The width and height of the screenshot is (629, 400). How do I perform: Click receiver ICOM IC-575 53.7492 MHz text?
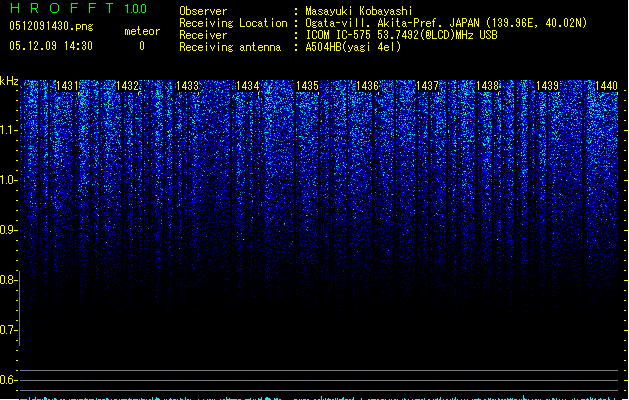(x=401, y=35)
